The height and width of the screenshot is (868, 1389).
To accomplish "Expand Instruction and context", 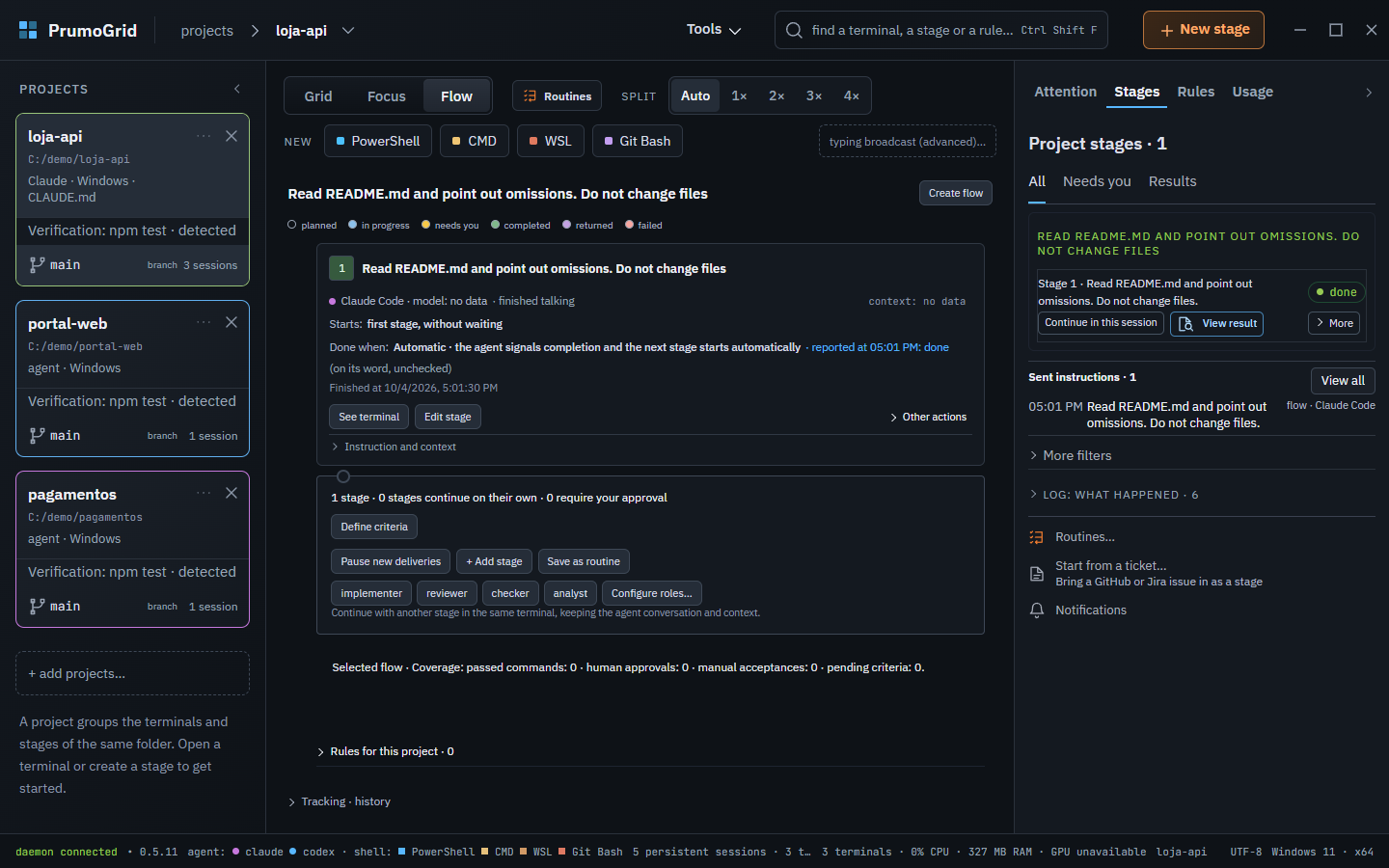I will coord(394,447).
